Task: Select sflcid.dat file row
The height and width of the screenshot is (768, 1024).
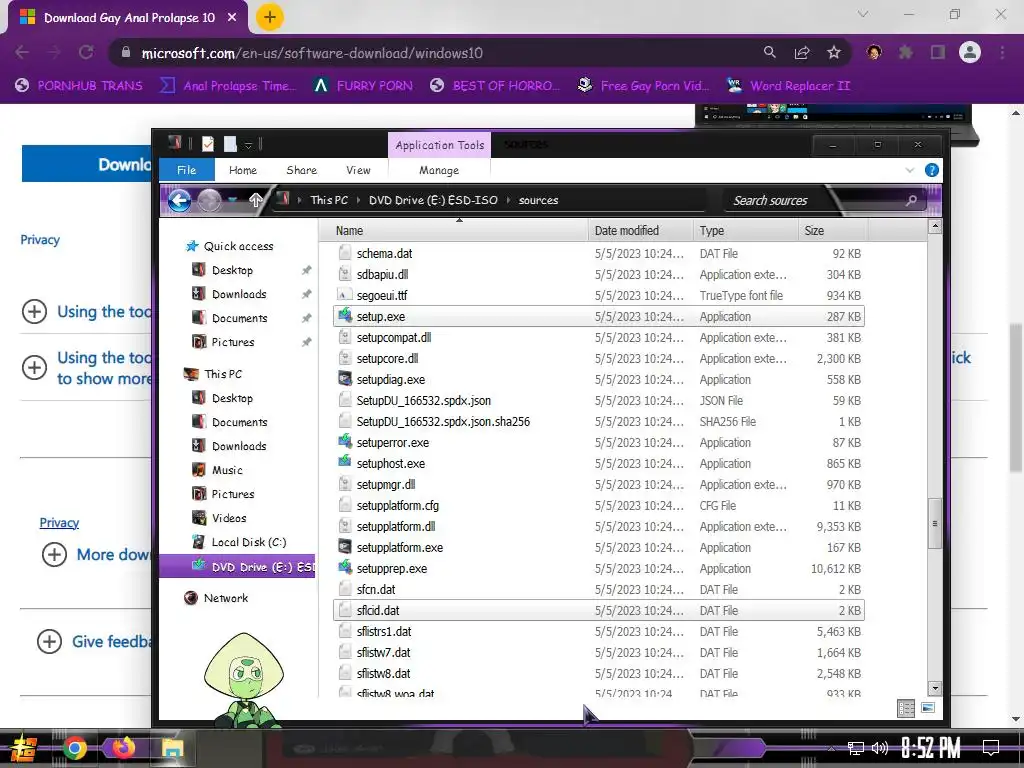Action: click(x=598, y=611)
